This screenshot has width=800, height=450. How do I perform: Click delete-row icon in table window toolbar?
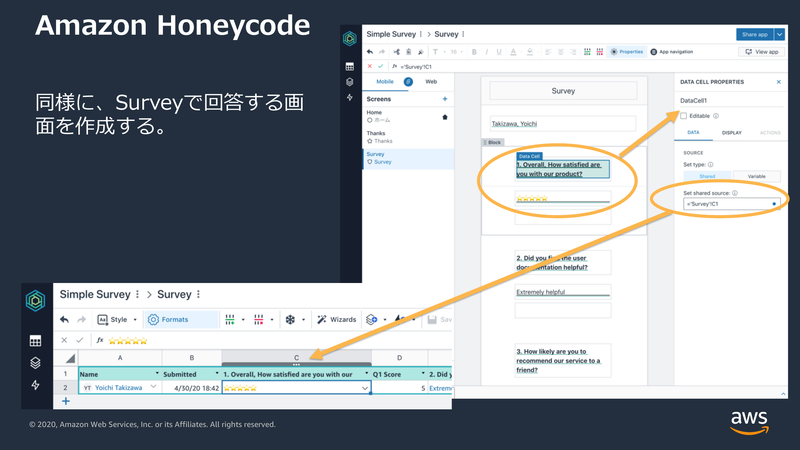(259, 319)
